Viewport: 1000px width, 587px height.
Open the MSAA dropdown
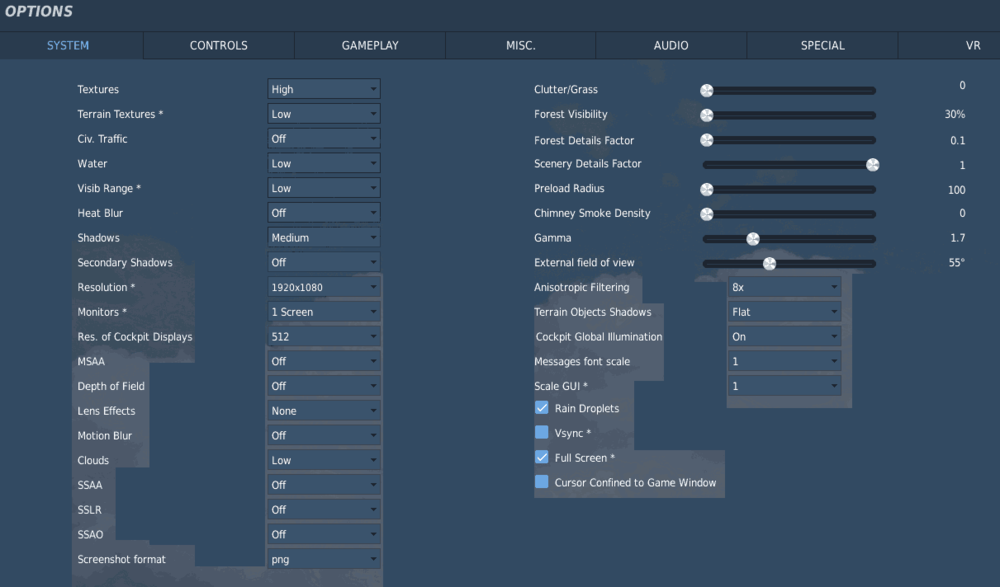click(323, 361)
